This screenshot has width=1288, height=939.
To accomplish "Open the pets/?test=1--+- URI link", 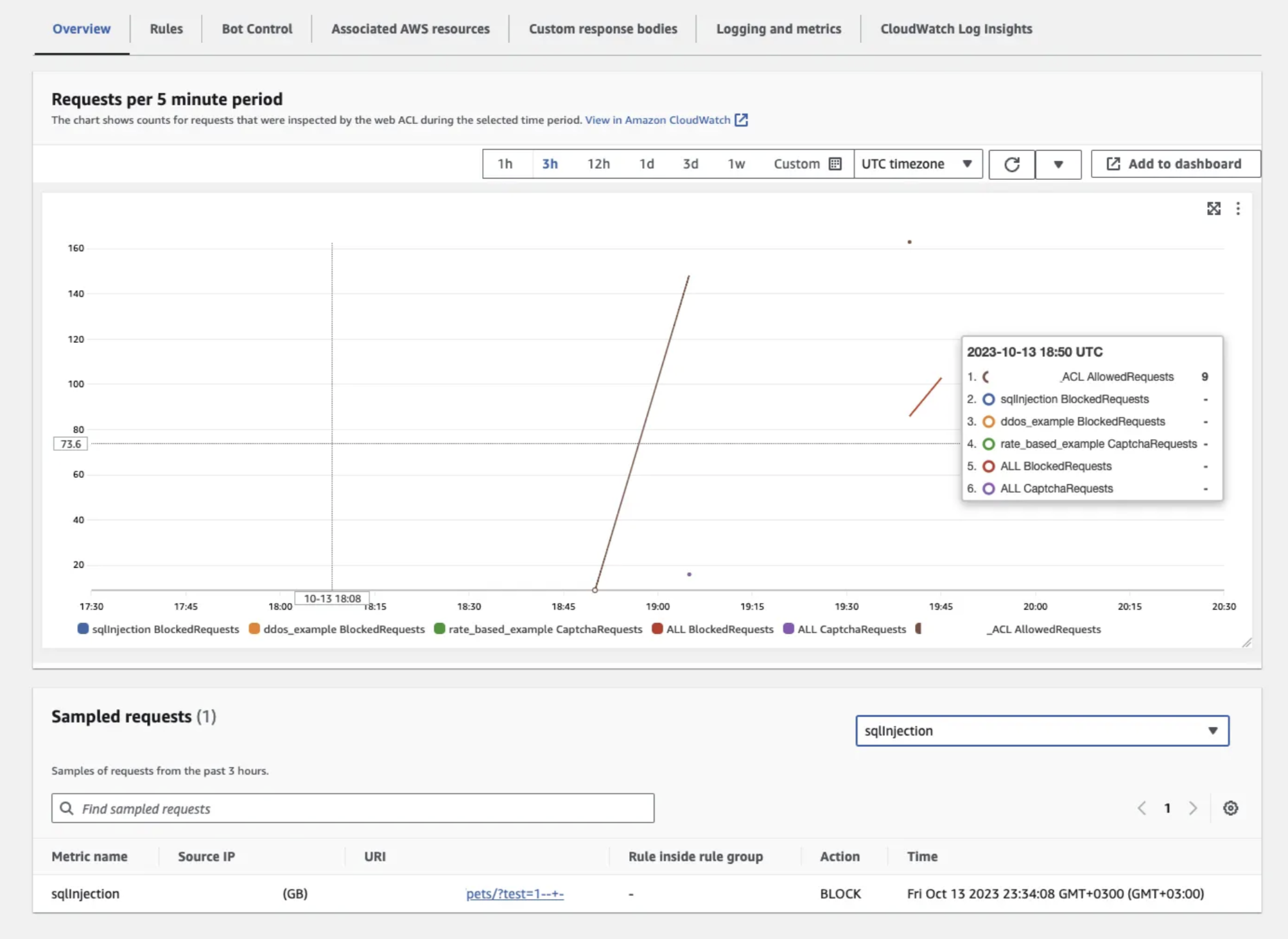I will pyautogui.click(x=515, y=894).
